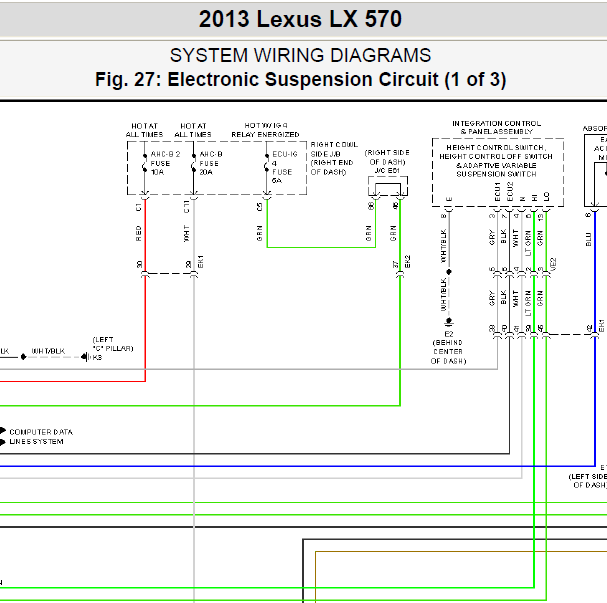The image size is (607, 603).
Task: Click the ground symbol above E2
Action: point(449,321)
